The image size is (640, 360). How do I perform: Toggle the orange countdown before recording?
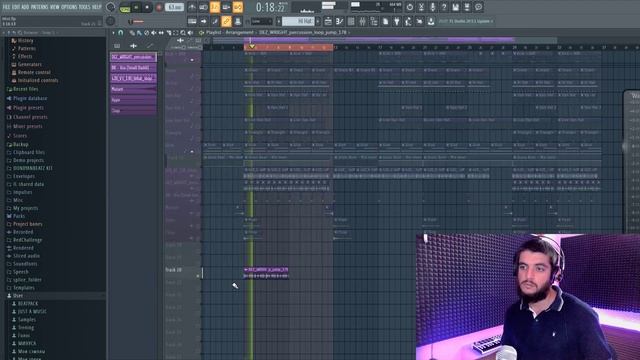[x=215, y=7]
